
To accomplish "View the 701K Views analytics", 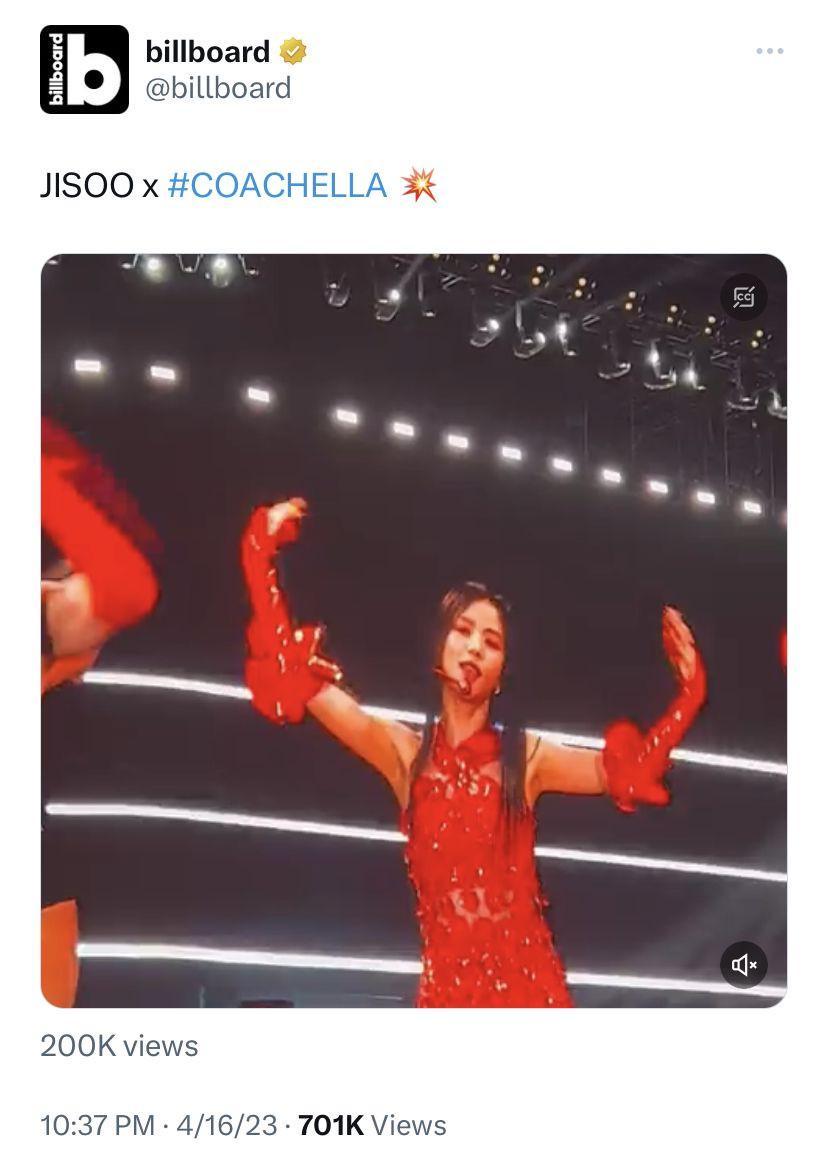I will click(x=372, y=1125).
